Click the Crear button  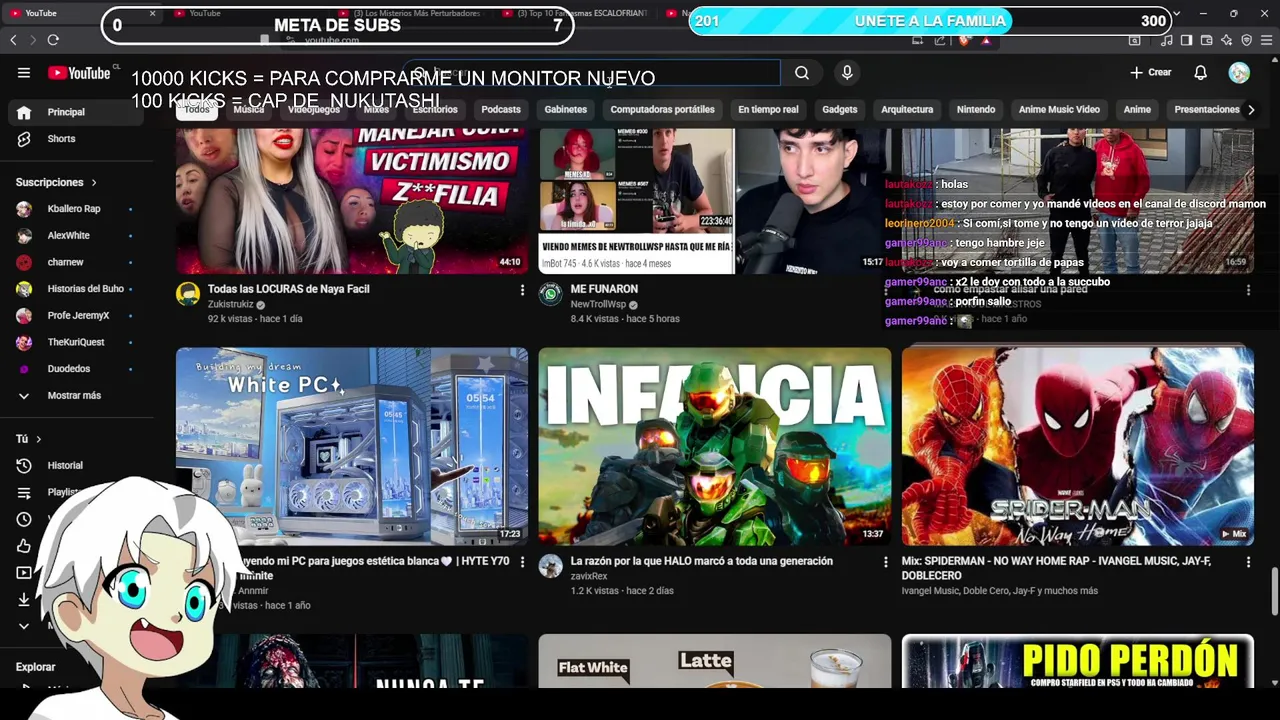1151,72
